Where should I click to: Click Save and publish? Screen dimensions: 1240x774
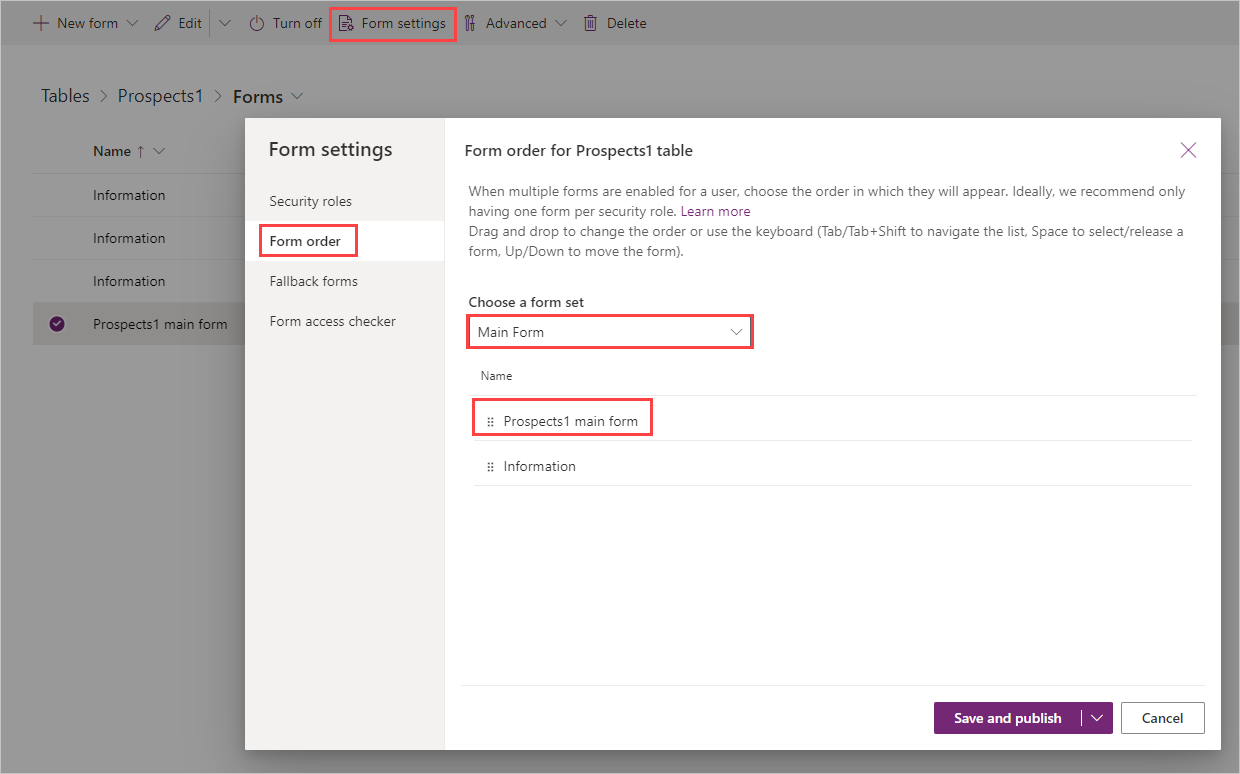coord(1007,718)
